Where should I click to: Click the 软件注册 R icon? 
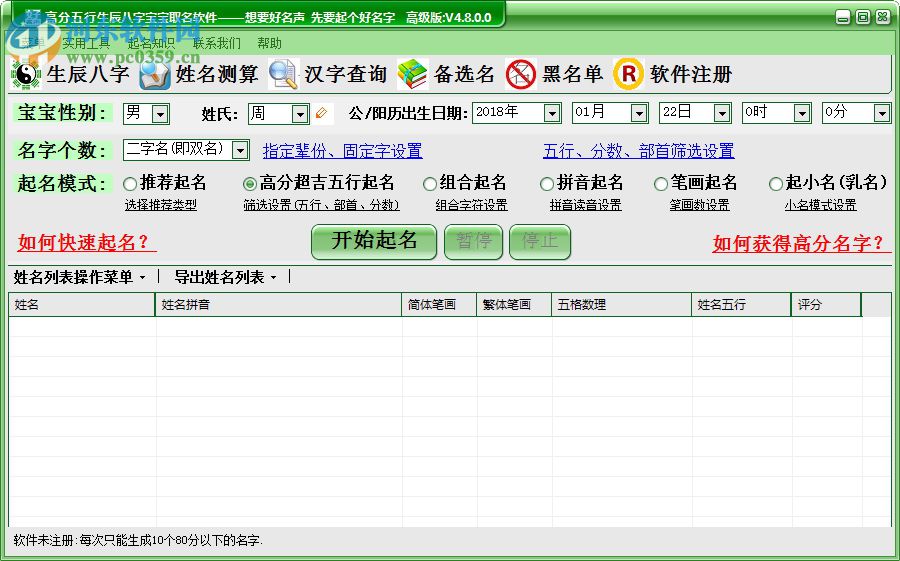pyautogui.click(x=629, y=74)
